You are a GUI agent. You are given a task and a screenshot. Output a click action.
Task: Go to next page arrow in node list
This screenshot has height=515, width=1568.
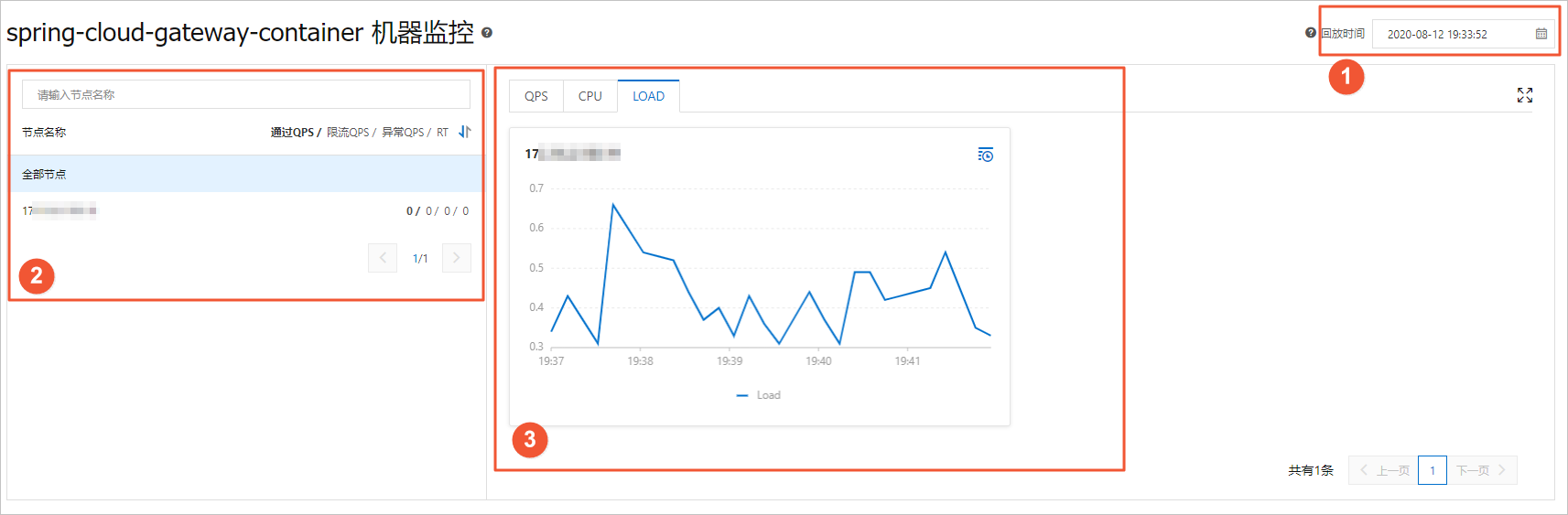pos(457,258)
